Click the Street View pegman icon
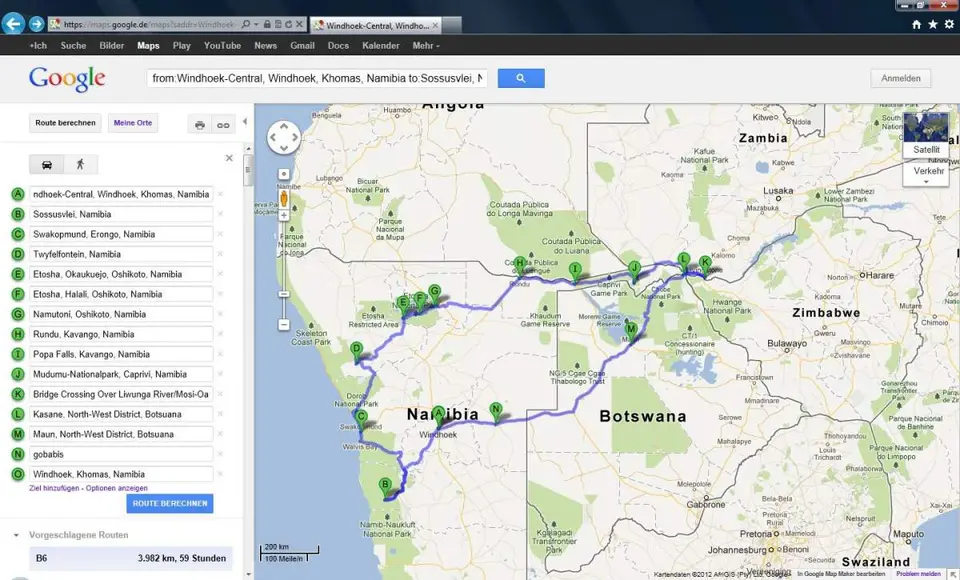 [284, 198]
